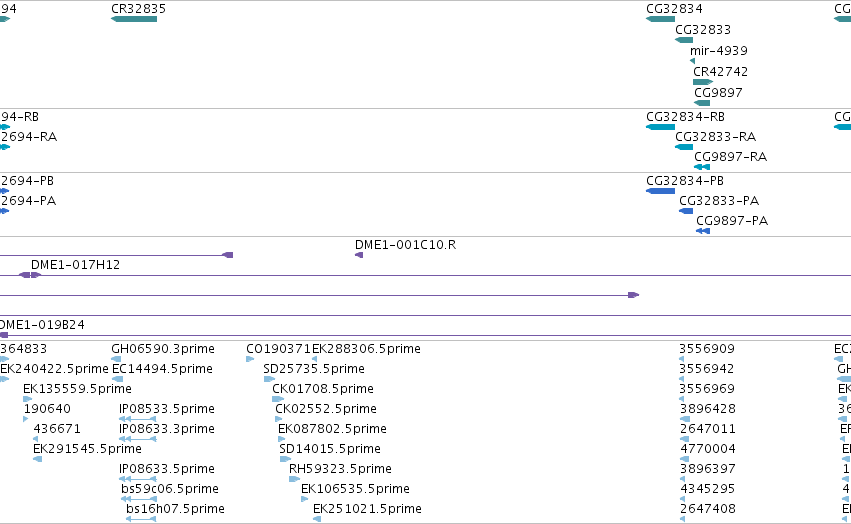Select the IP08633.3prime EST
The height and width of the screenshot is (524, 851).
[137, 439]
